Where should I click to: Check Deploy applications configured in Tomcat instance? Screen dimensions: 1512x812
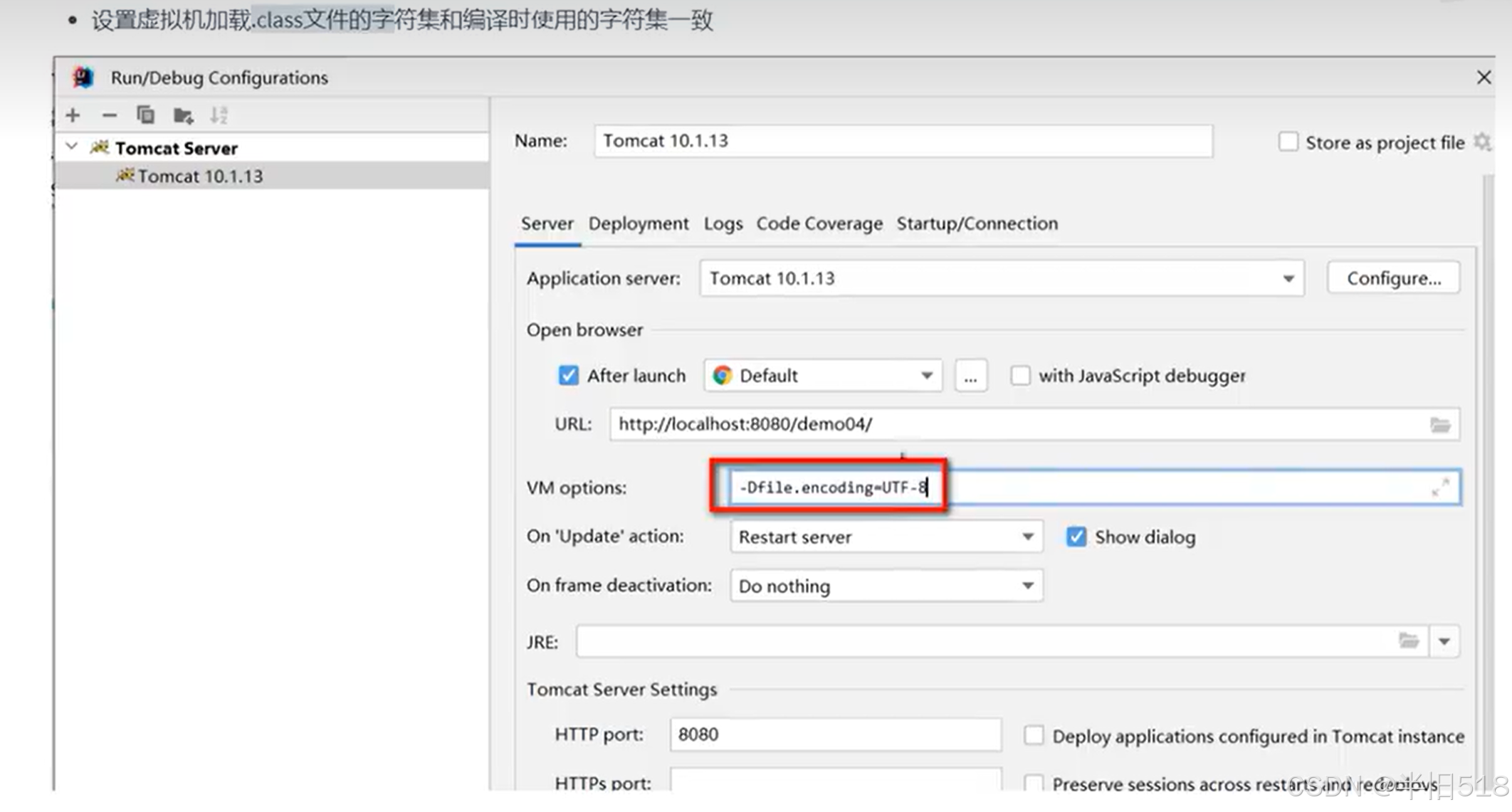tap(1034, 735)
